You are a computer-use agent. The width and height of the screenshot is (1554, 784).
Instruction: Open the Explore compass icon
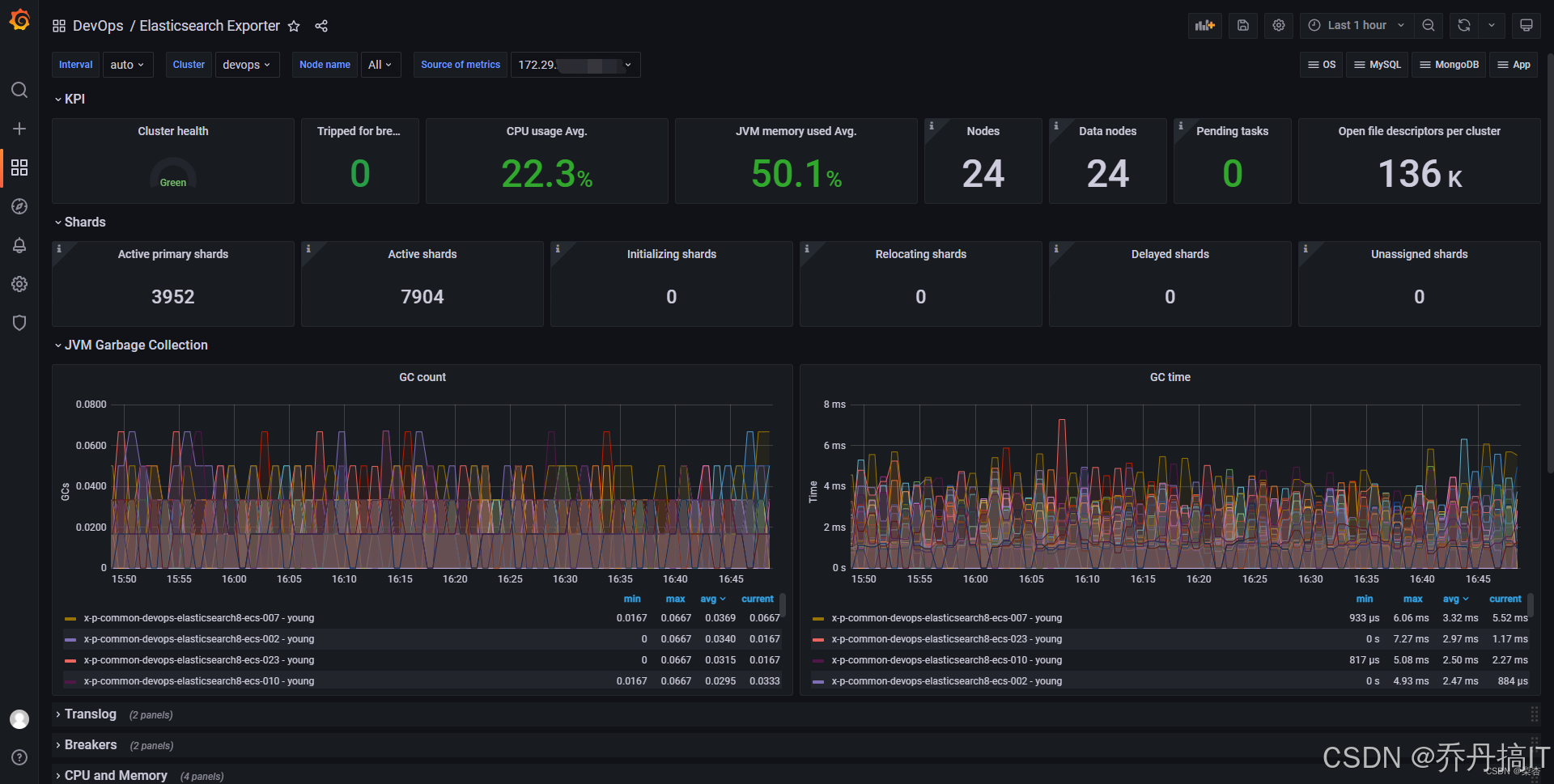click(19, 206)
